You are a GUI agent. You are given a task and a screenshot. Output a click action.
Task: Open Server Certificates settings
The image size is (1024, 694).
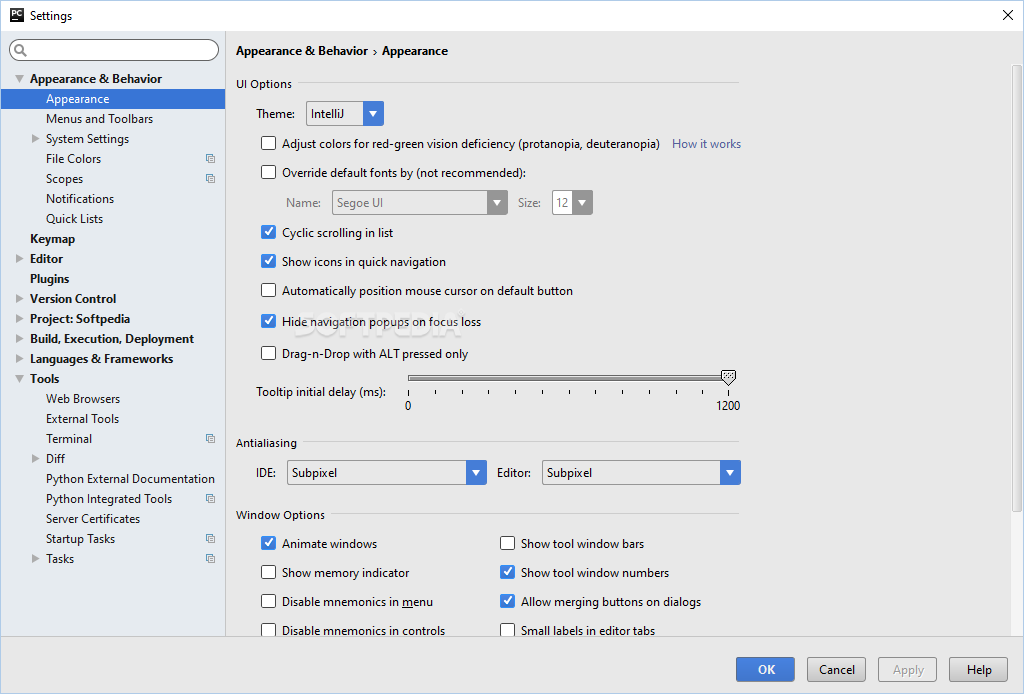pos(93,519)
